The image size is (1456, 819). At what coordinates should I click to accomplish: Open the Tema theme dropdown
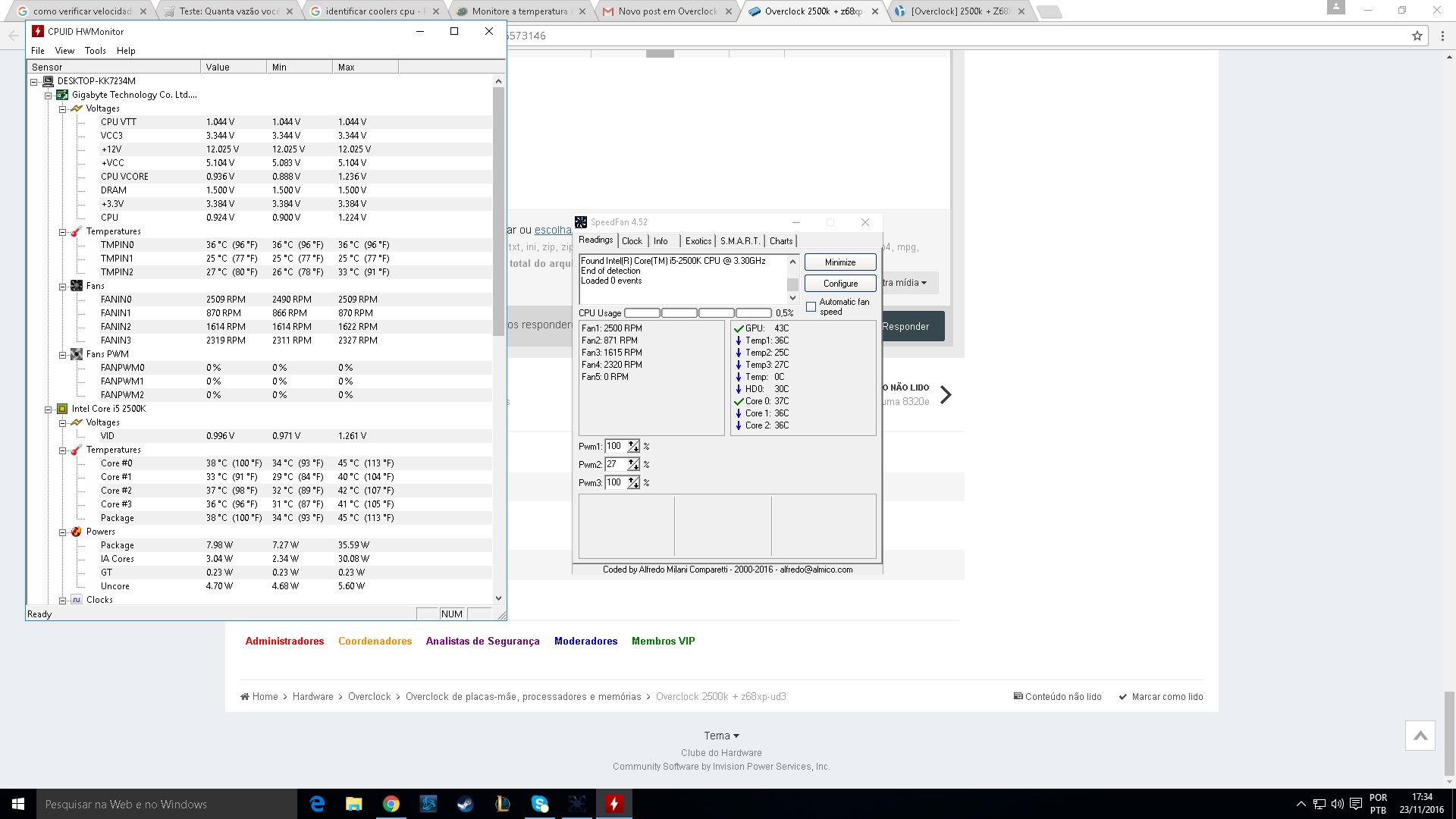coord(721,736)
